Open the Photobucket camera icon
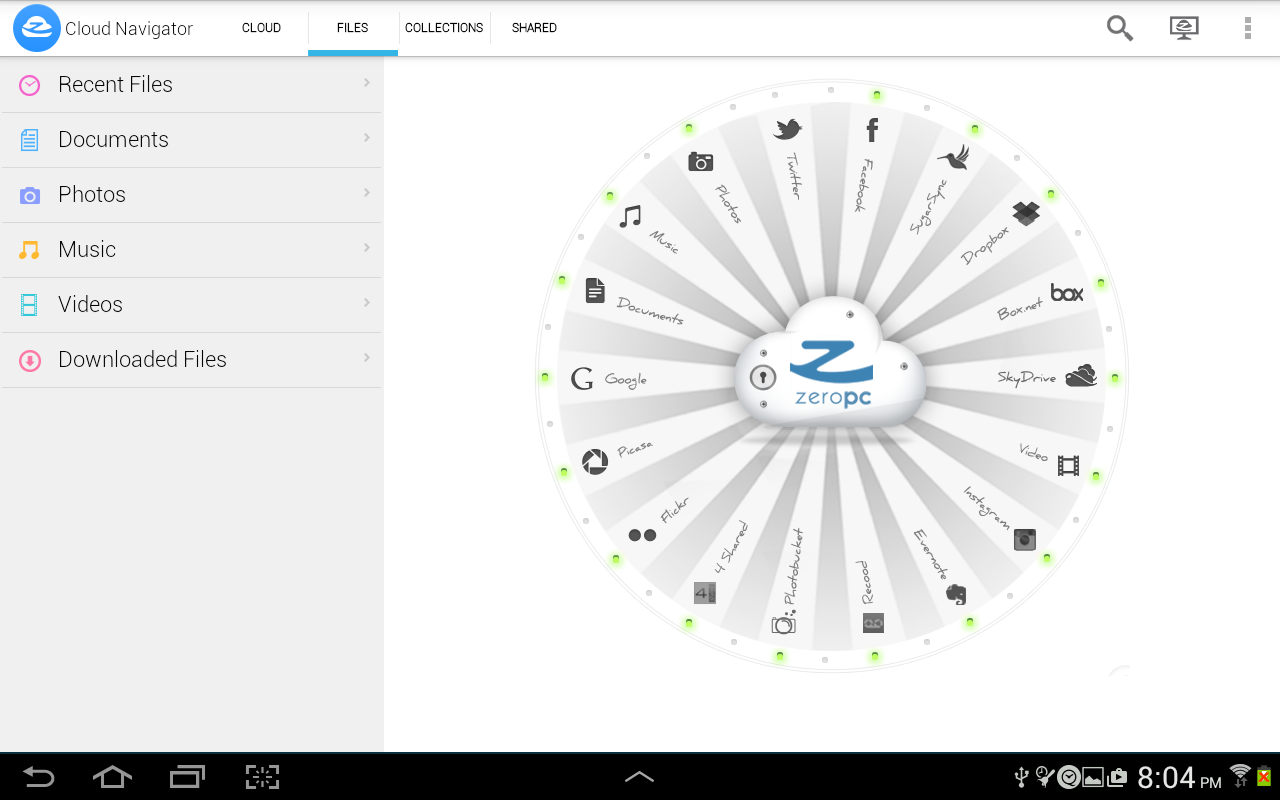The image size is (1280, 800). tap(783, 623)
